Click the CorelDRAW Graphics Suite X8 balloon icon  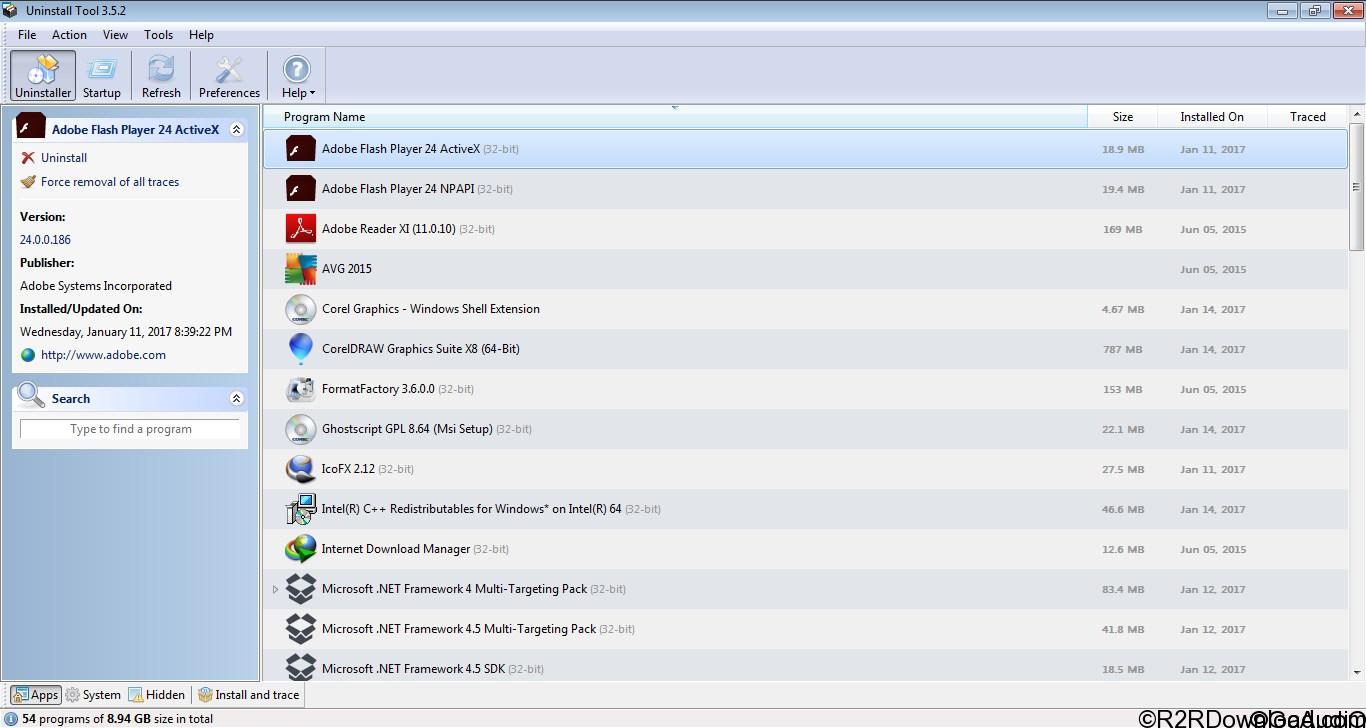pos(301,349)
